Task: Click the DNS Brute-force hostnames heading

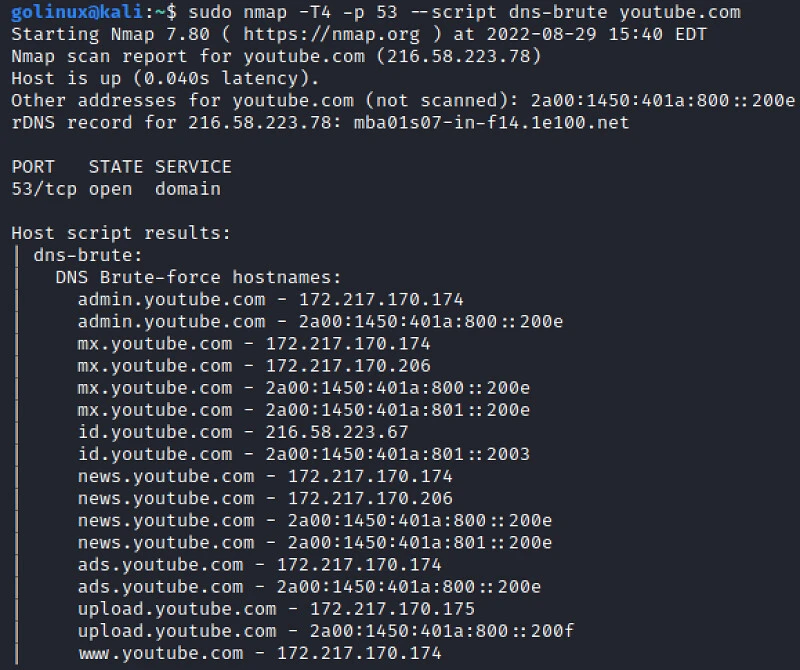Action: coord(198,277)
